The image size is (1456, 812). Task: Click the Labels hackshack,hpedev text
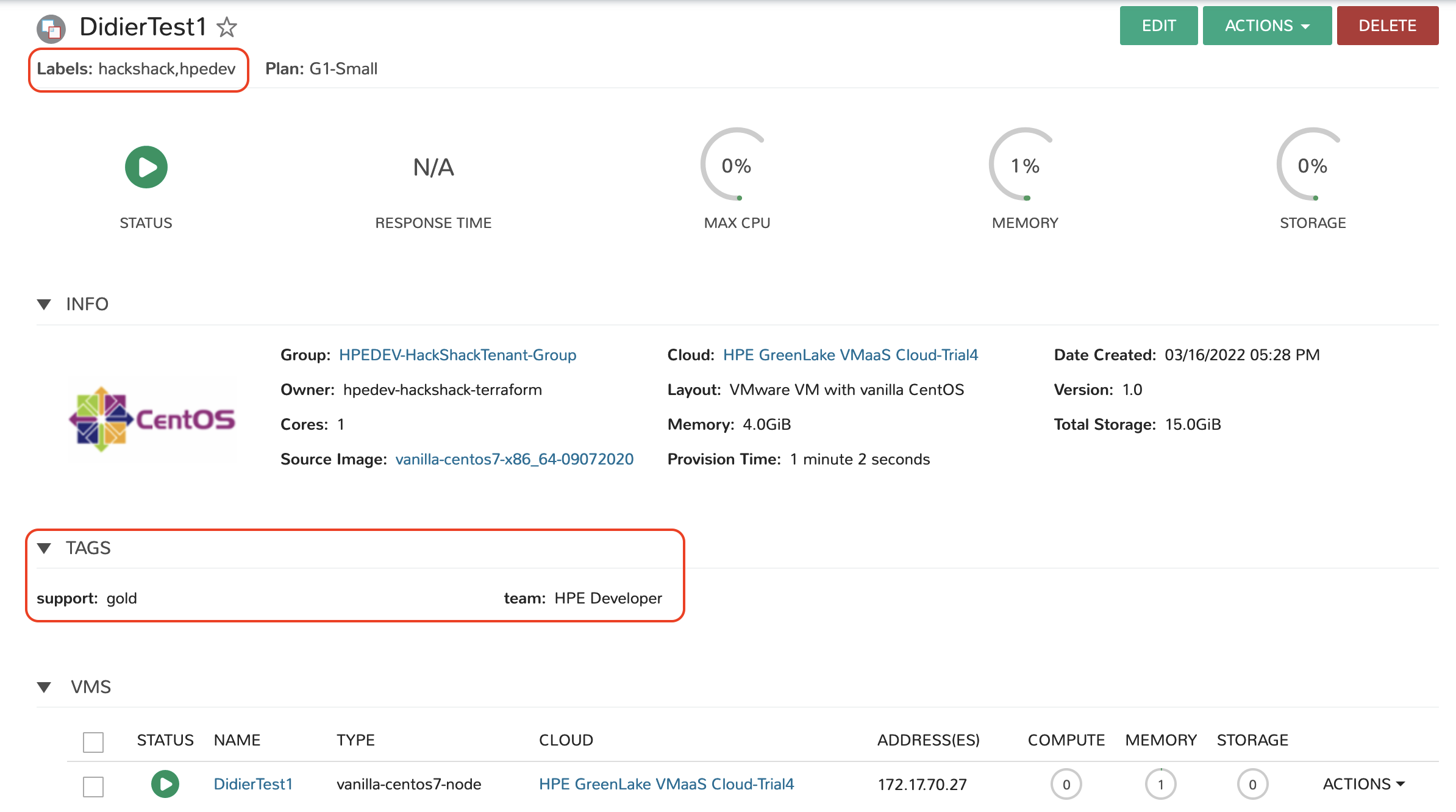point(136,69)
